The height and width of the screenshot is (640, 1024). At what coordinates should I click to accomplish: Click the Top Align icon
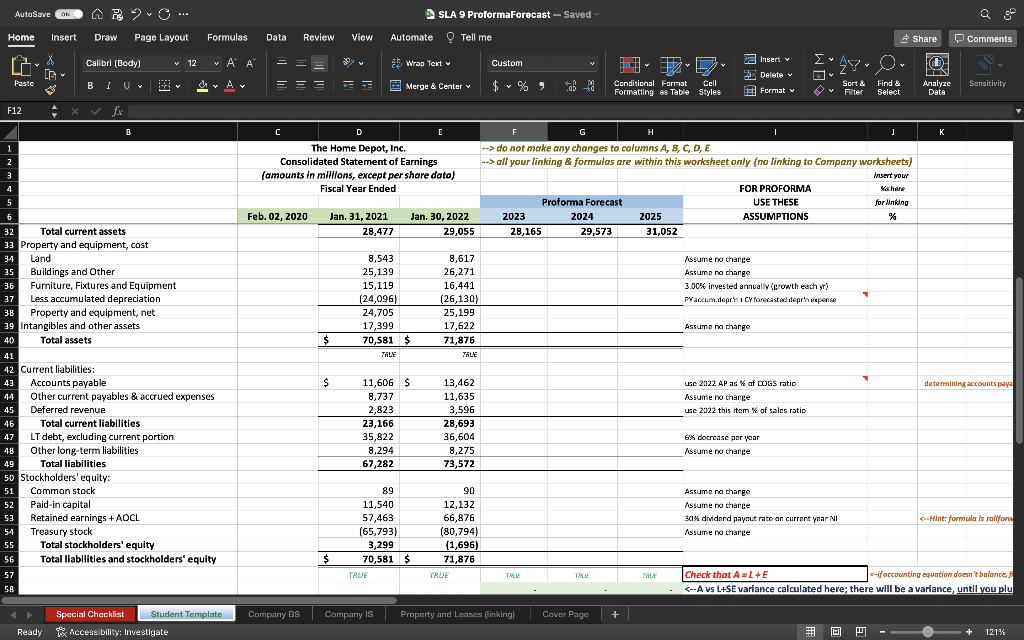281,63
